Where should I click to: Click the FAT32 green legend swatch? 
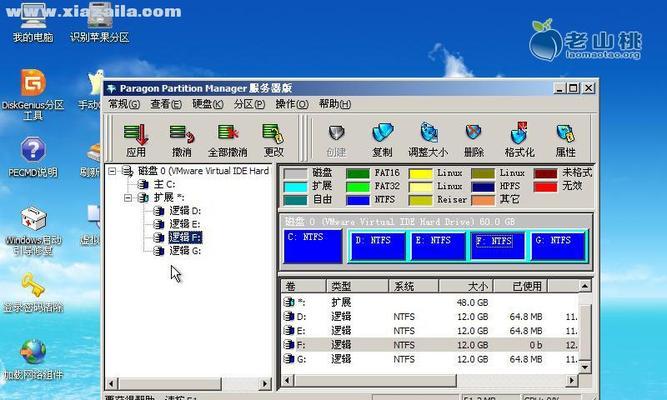point(358,187)
